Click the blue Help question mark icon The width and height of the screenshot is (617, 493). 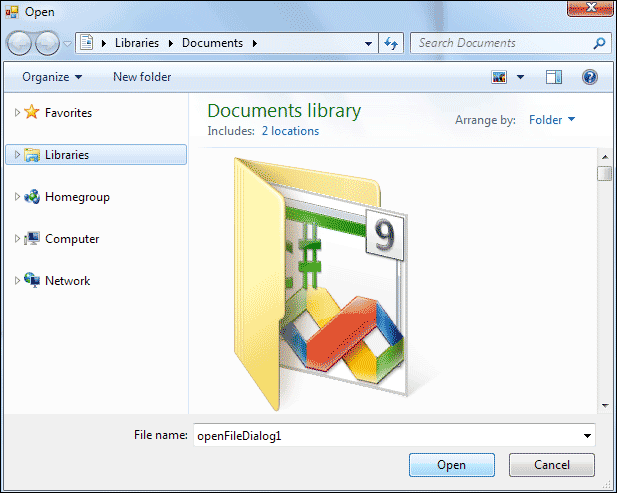click(x=589, y=77)
